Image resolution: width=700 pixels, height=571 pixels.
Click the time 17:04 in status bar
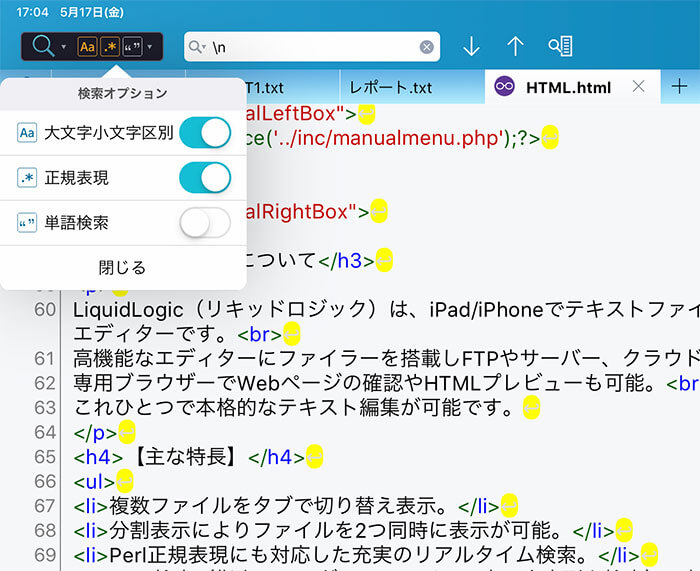pos(32,12)
